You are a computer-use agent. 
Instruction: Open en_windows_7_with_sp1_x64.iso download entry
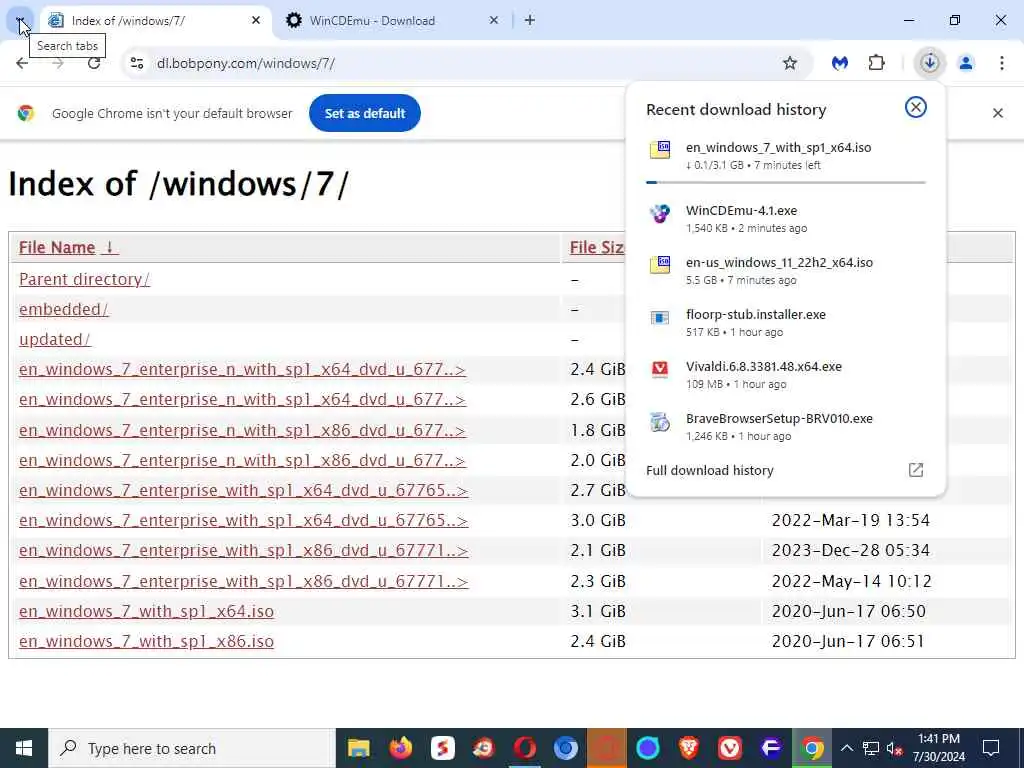pyautogui.click(x=786, y=155)
